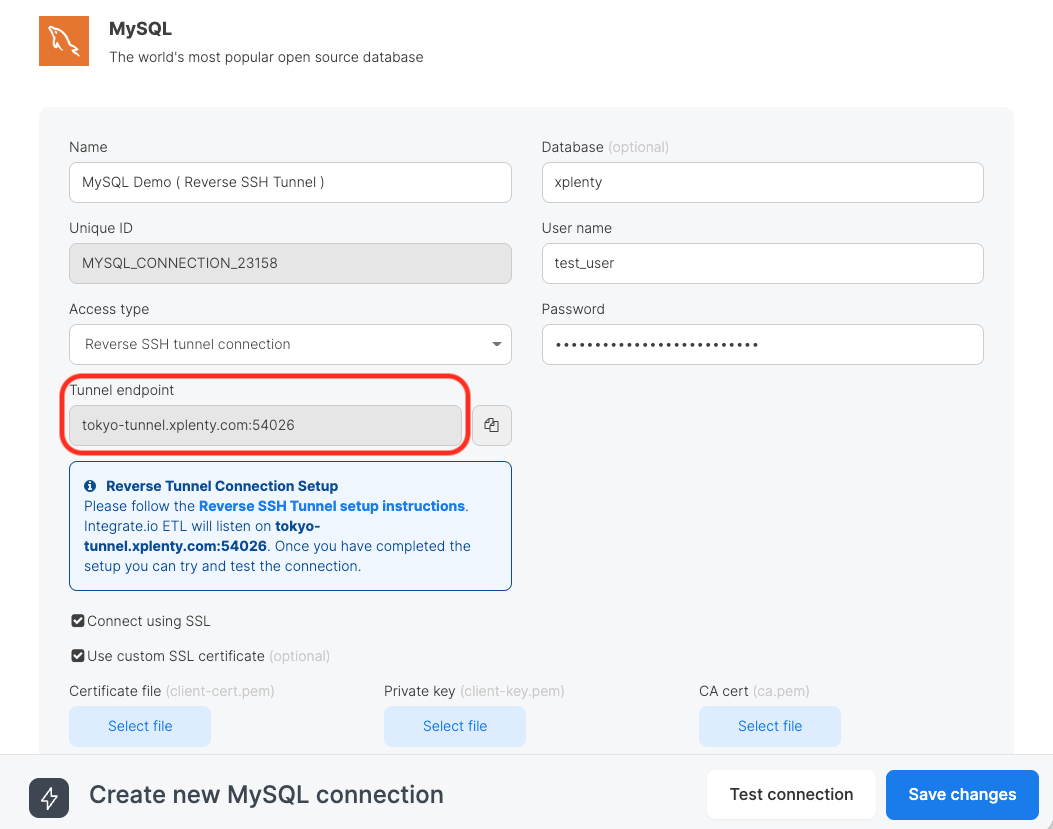
Task: Toggle the Use custom SSL certificate checkbox
Action: 78,656
